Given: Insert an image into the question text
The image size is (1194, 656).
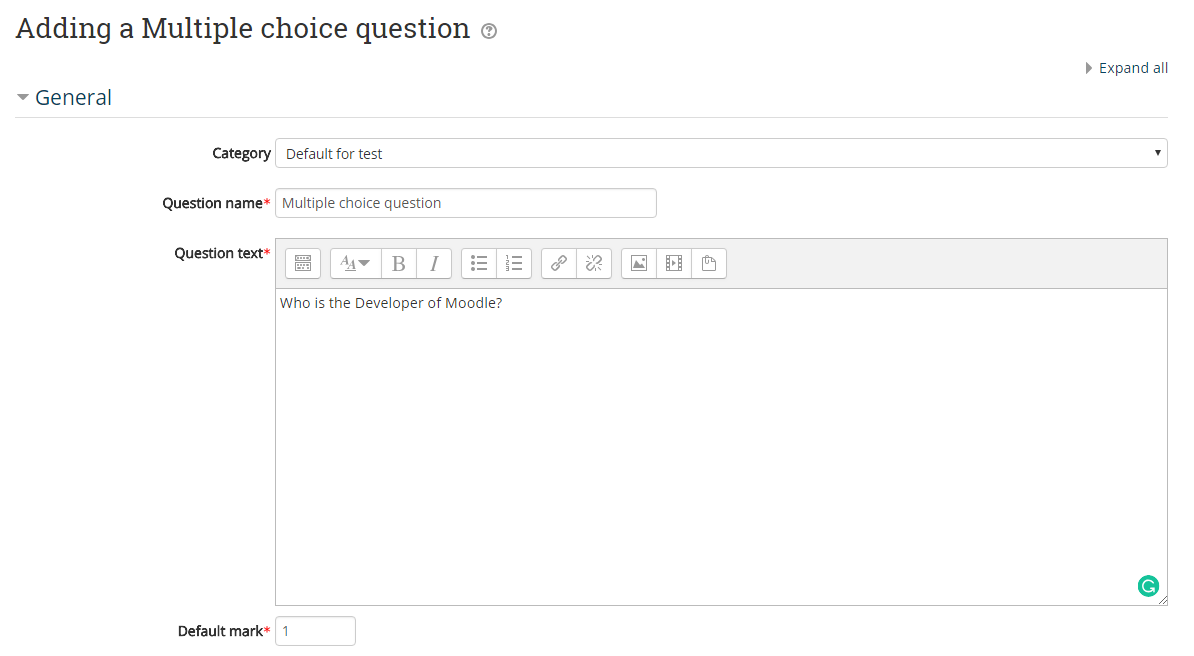Looking at the screenshot, I should [638, 263].
